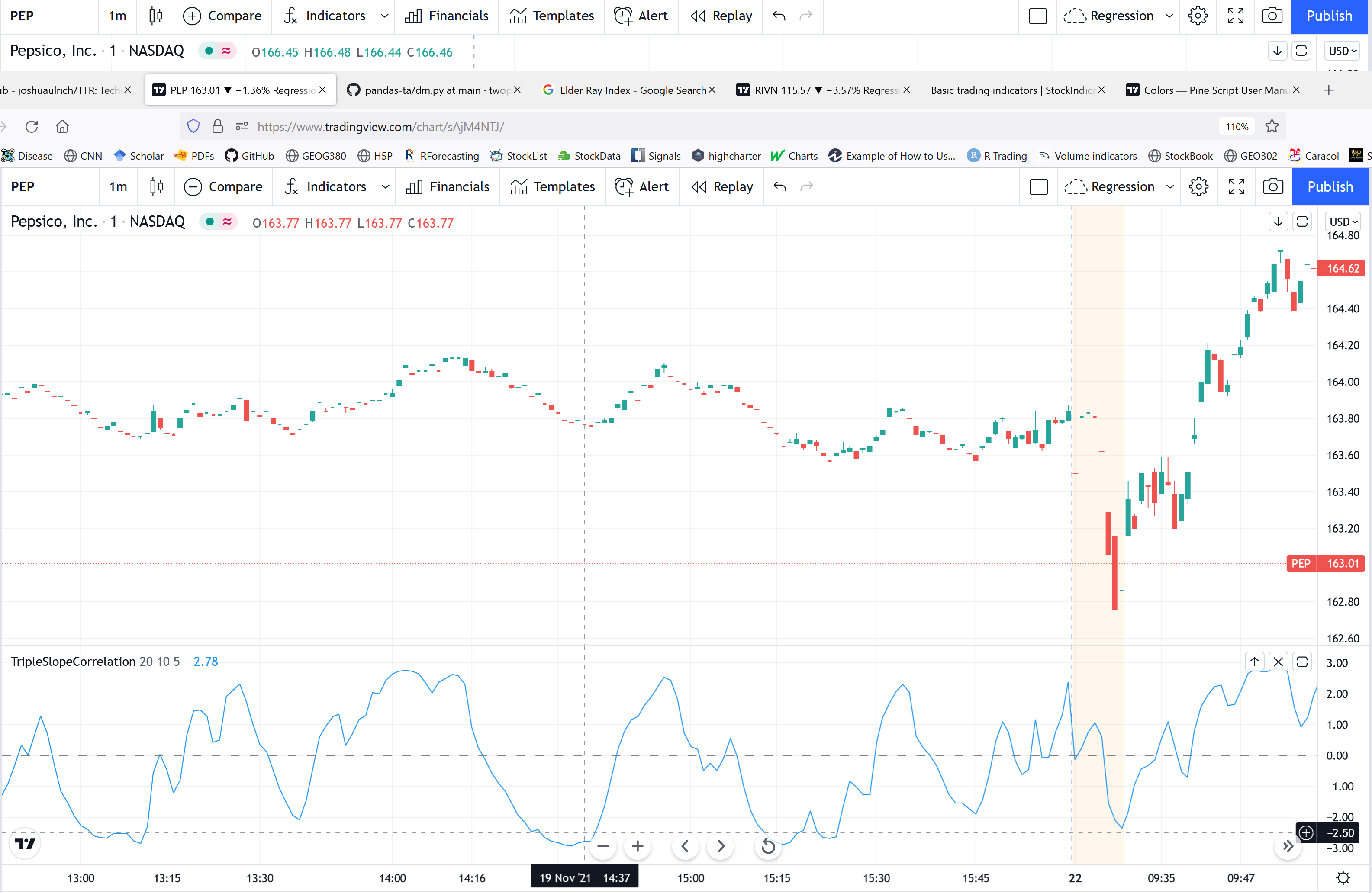Open the USD currency dropdown on chart
The image size is (1372, 893).
(x=1344, y=222)
